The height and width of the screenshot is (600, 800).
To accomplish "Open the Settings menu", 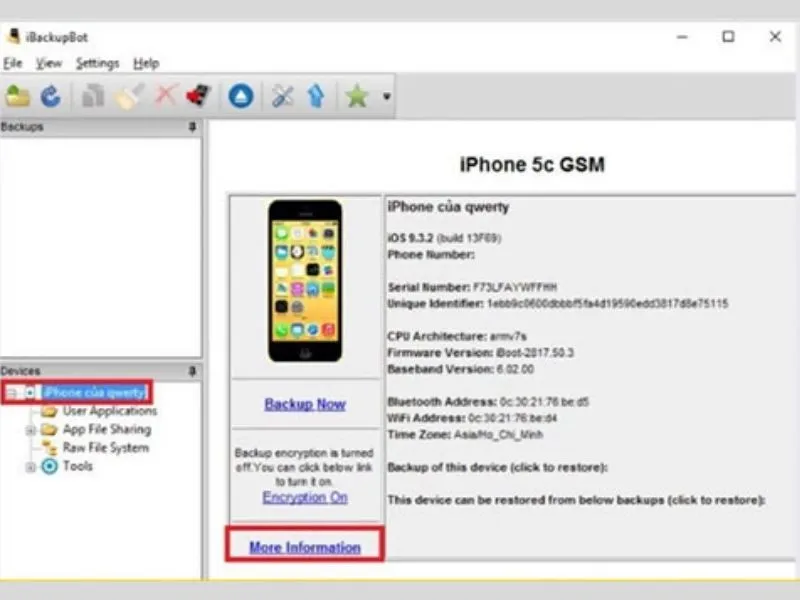I will coord(97,63).
